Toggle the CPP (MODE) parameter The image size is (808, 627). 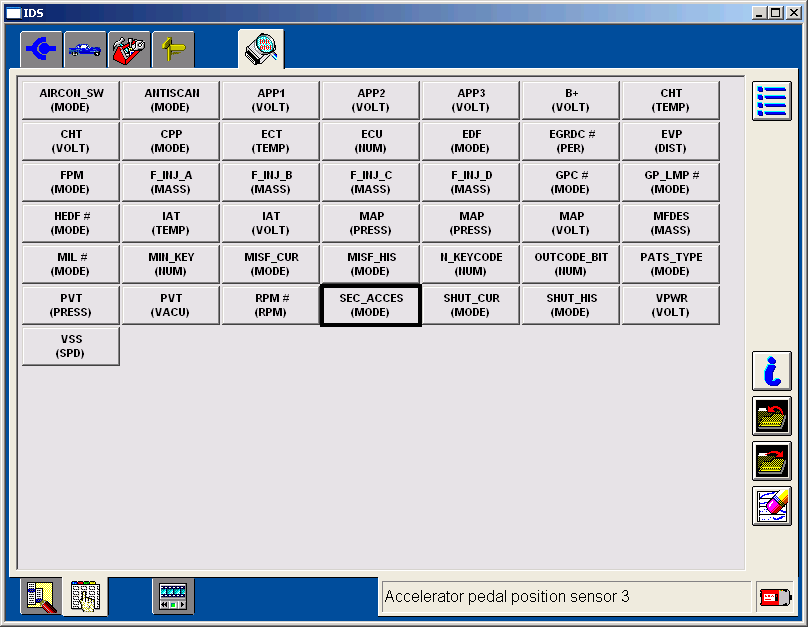tap(171, 141)
